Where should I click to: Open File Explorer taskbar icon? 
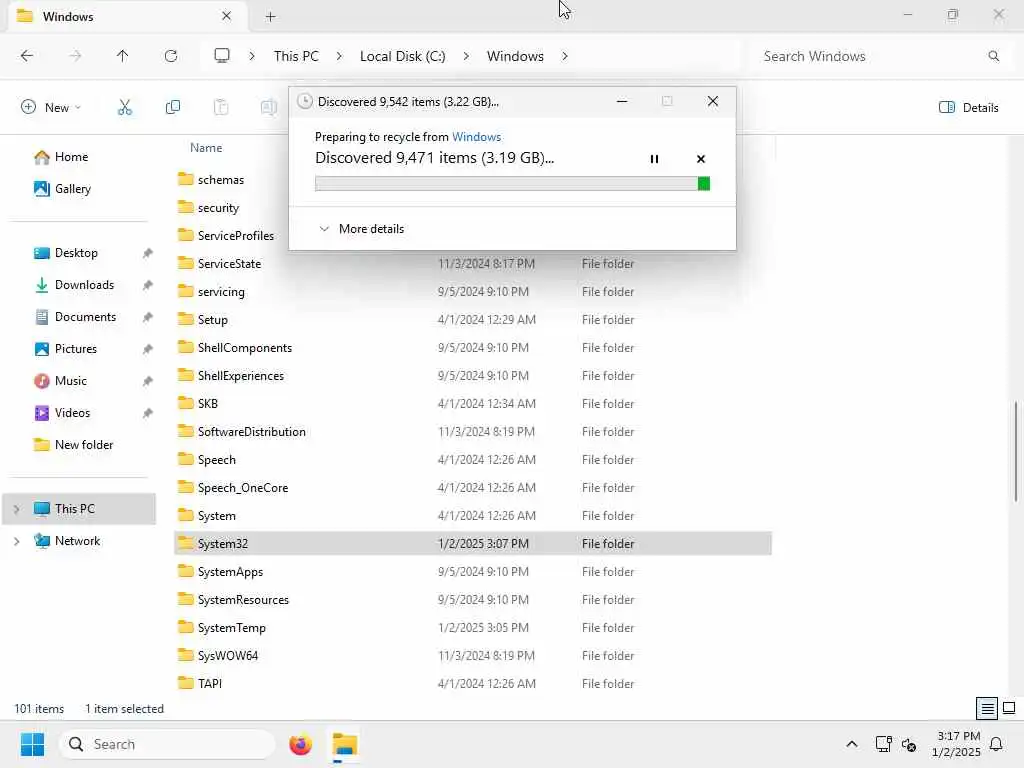(345, 744)
